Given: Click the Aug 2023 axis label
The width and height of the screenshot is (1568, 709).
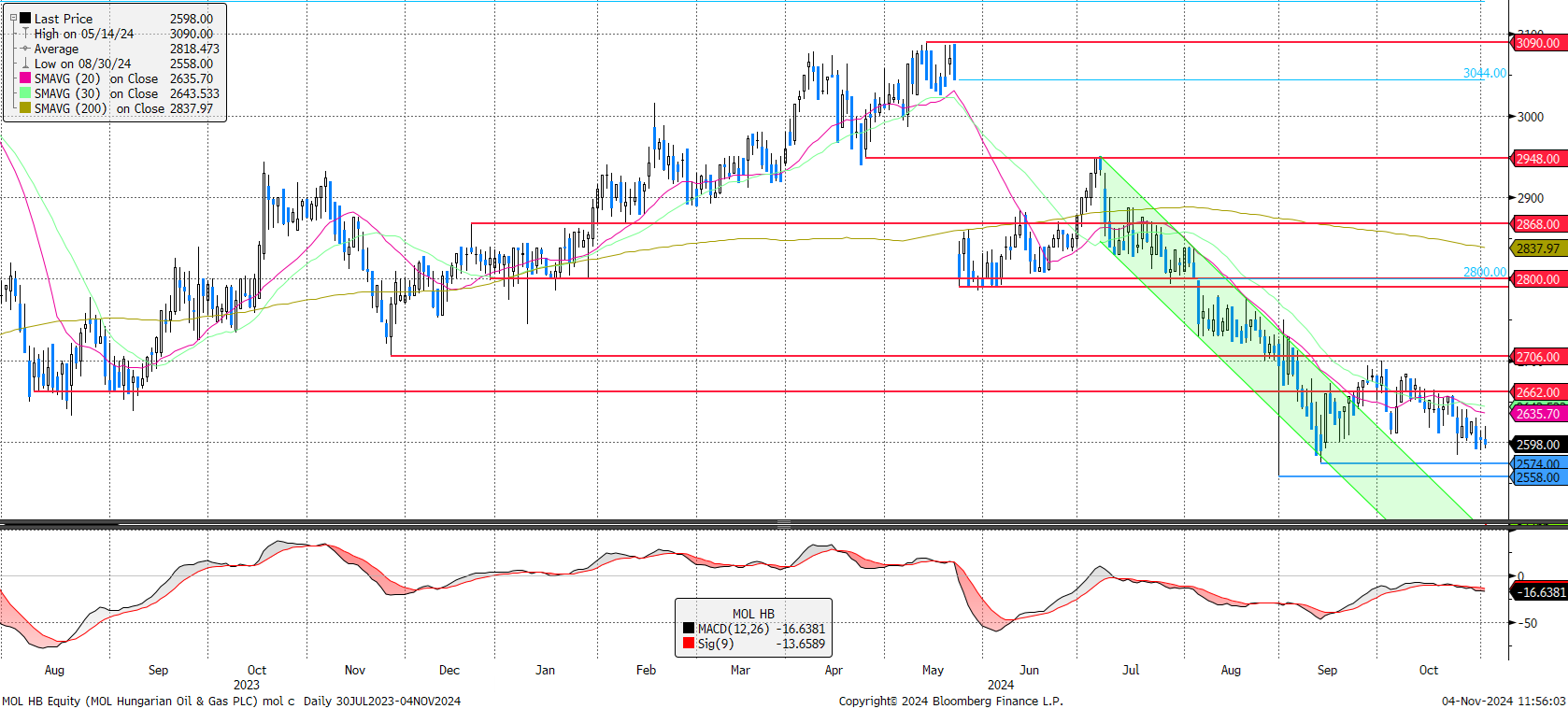Looking at the screenshot, I should [54, 670].
